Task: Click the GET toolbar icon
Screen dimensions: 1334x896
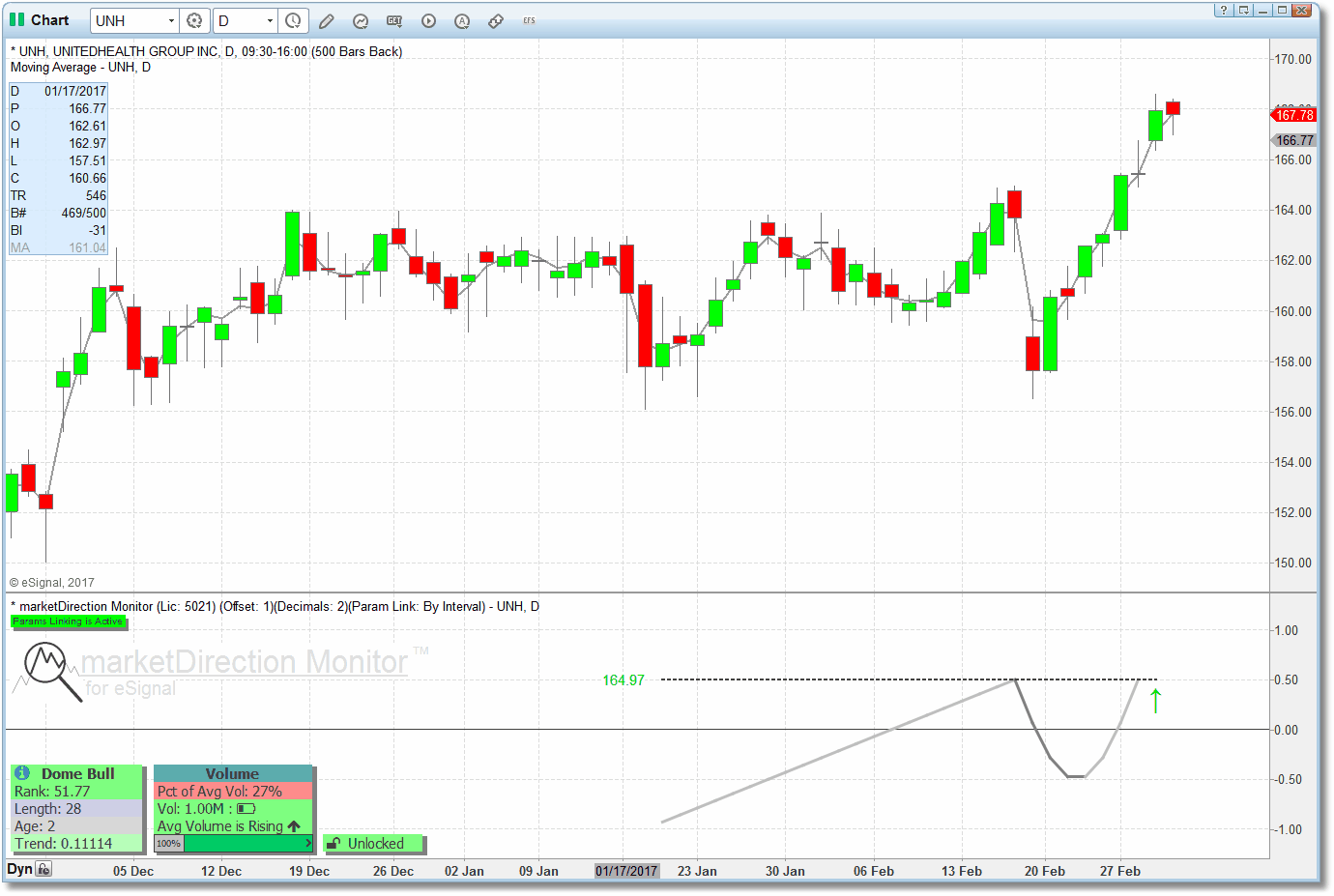Action: point(394,20)
